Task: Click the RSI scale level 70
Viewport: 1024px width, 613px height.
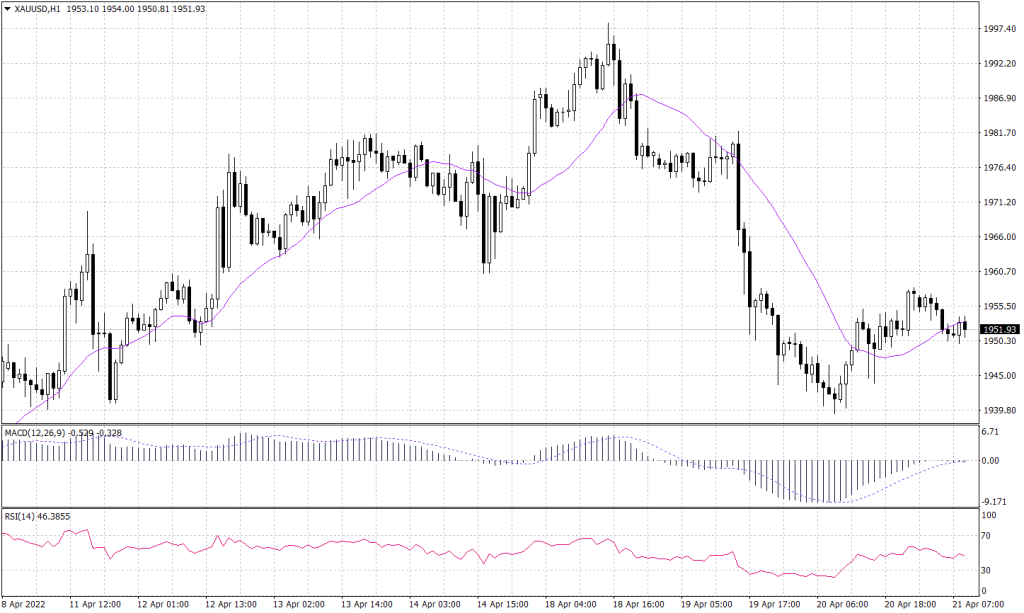Action: [987, 536]
